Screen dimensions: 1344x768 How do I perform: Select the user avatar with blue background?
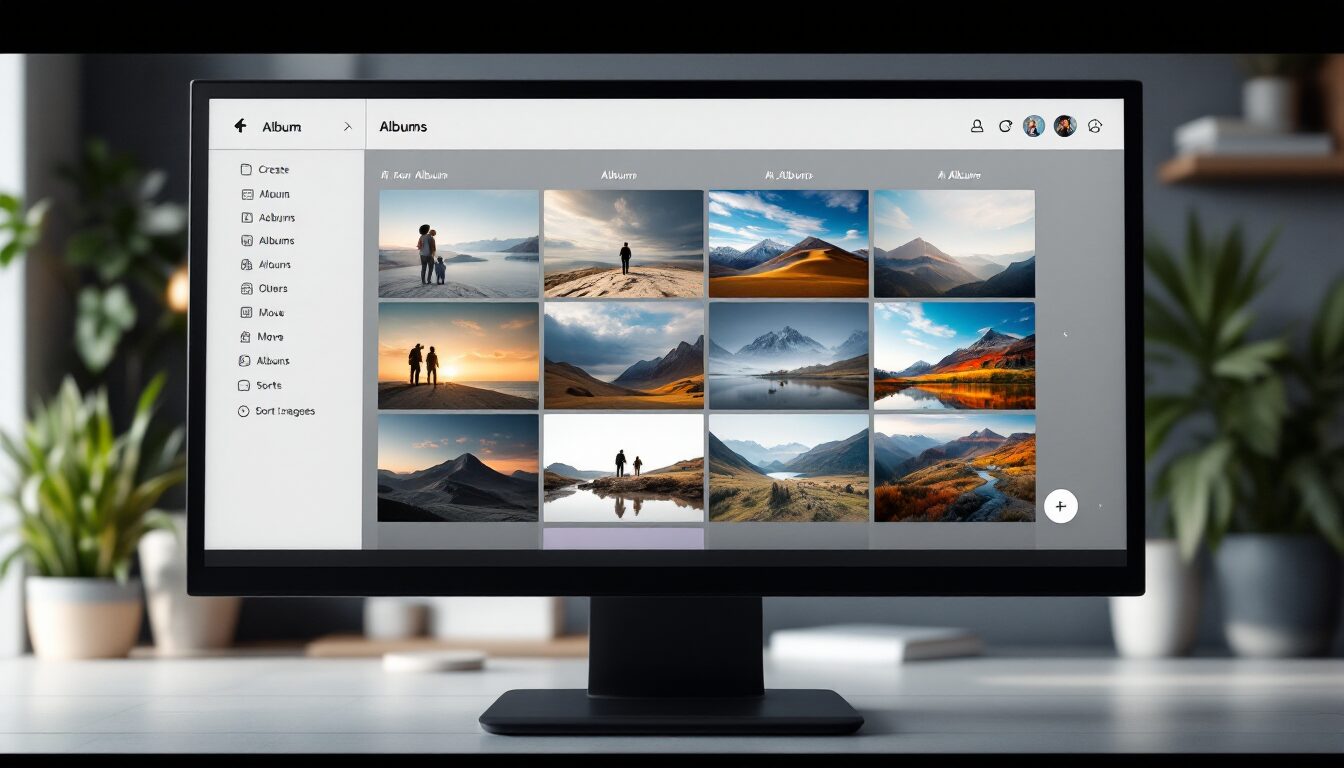pos(1034,126)
